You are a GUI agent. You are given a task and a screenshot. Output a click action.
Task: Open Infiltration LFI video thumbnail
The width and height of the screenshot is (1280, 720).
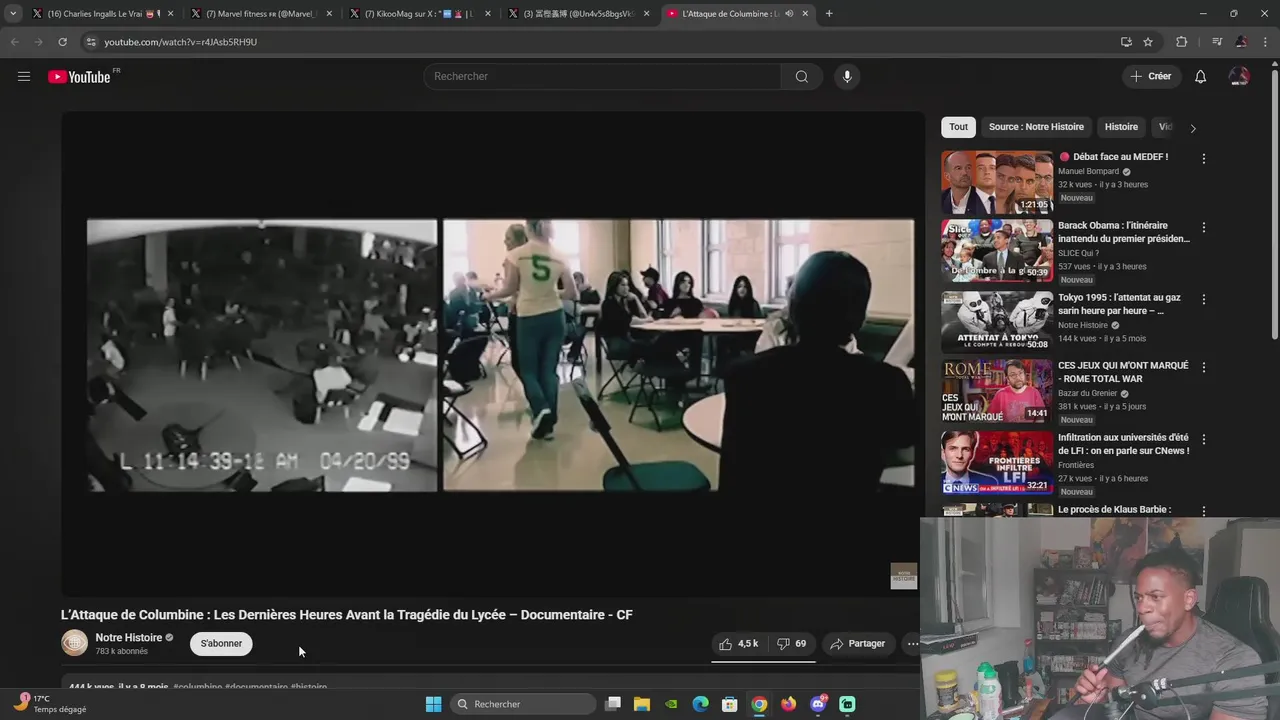click(x=997, y=463)
